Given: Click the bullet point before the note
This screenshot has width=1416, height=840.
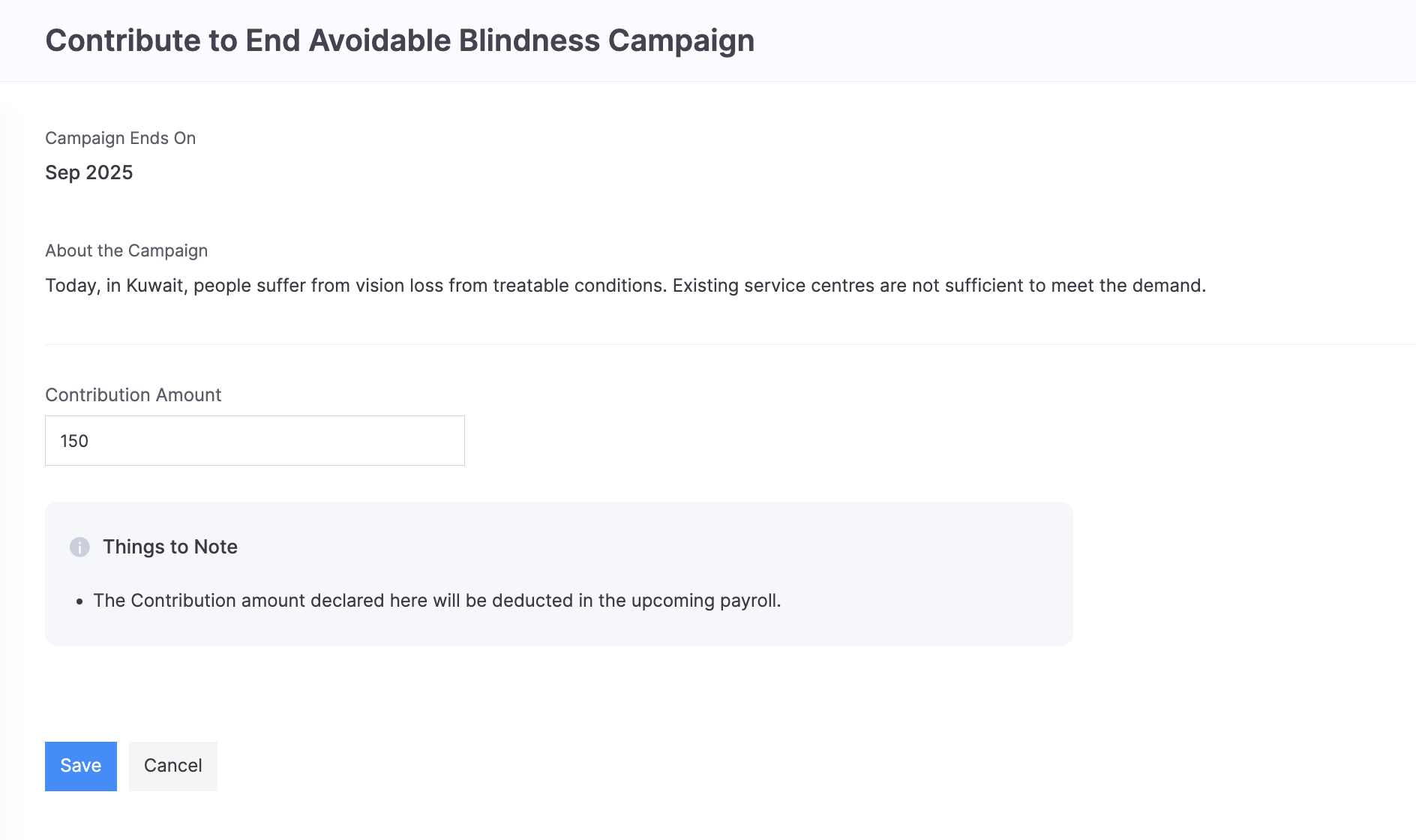Looking at the screenshot, I should point(79,601).
